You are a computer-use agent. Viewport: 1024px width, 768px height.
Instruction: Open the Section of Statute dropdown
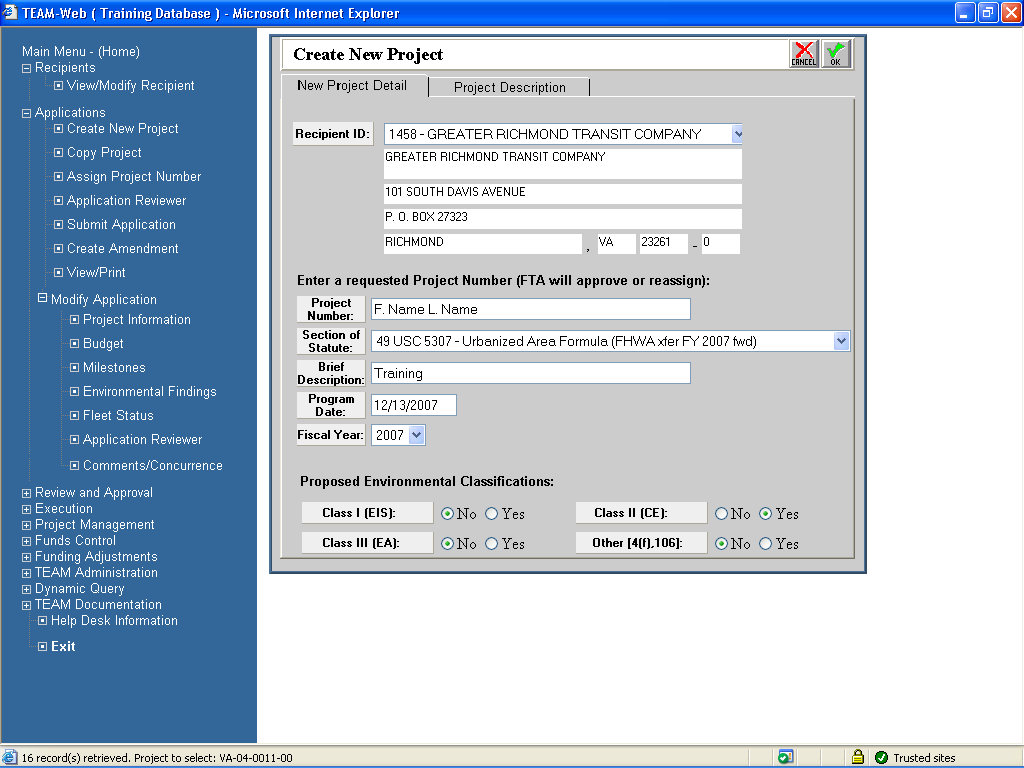(840, 341)
